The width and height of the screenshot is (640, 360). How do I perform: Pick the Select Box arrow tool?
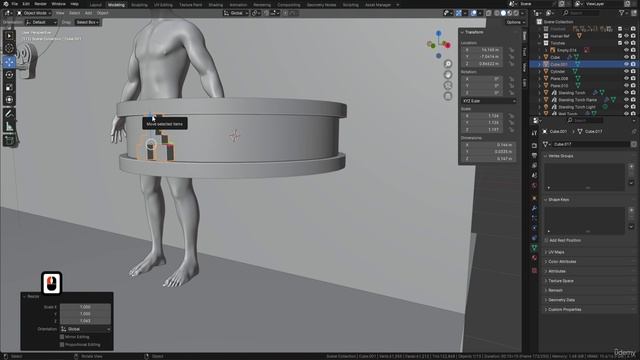[x=9, y=36]
